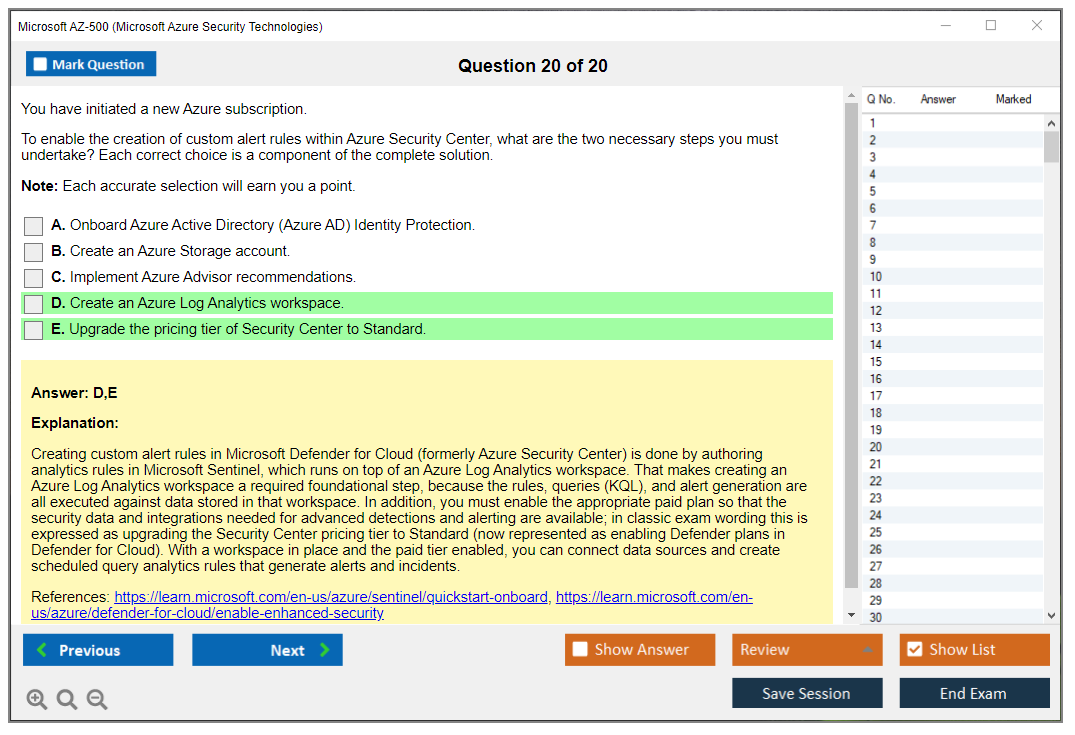The image size is (1075, 735).
Task: Go to the Previous question
Action: (98, 650)
